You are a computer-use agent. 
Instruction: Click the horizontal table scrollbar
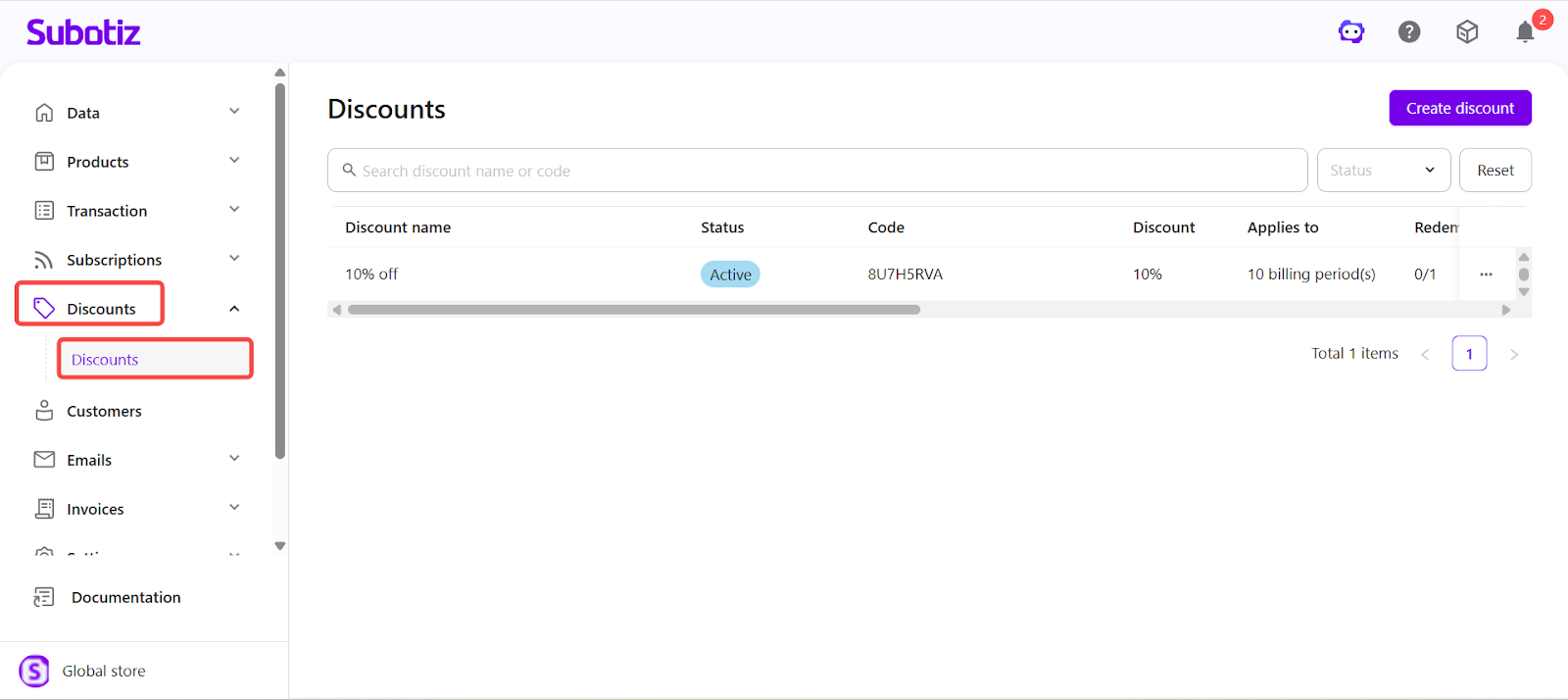[633, 310]
